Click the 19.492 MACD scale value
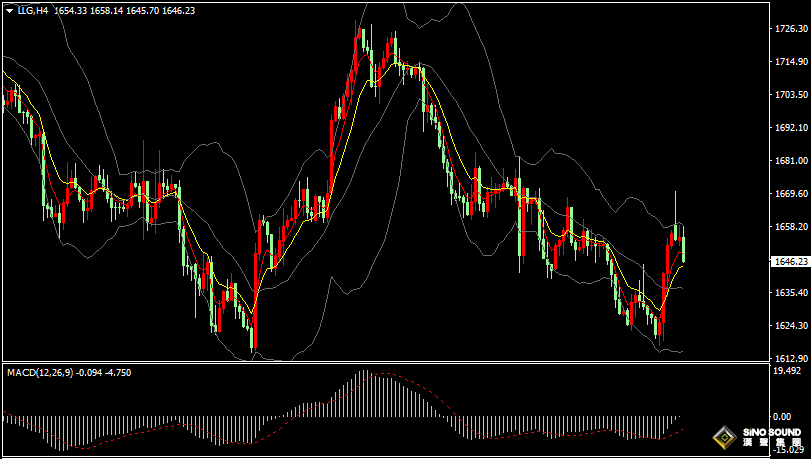This screenshot has width=811, height=459. [787, 370]
